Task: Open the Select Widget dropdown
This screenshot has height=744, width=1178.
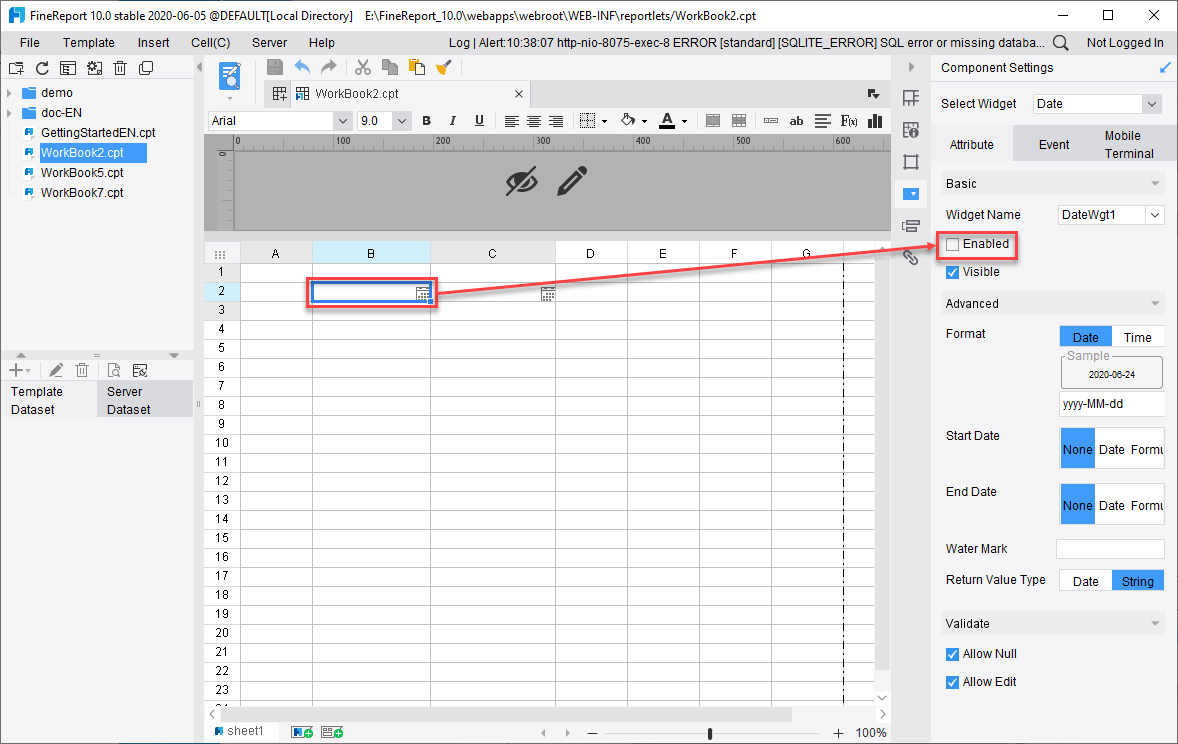Action: (1152, 104)
